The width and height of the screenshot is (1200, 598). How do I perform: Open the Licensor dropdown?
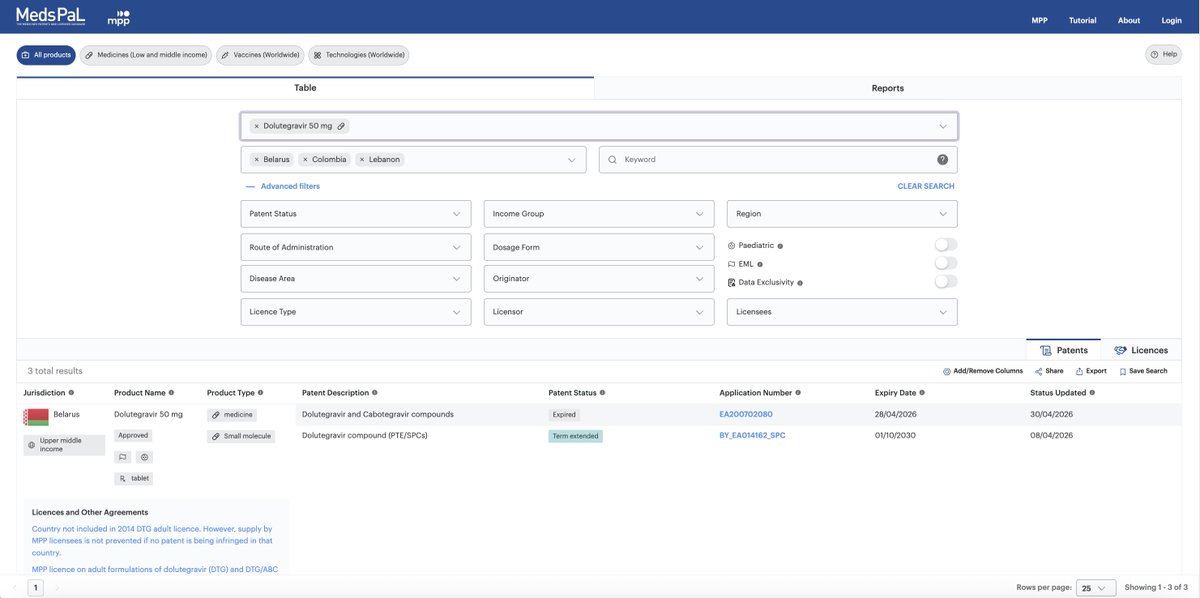click(598, 312)
